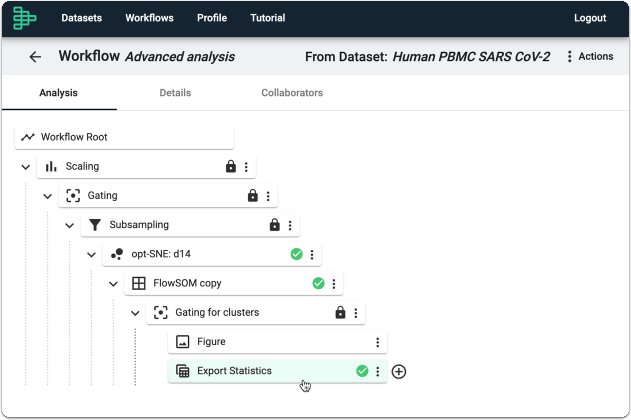Click the green checkmark on Export Statistics

[x=362, y=371]
